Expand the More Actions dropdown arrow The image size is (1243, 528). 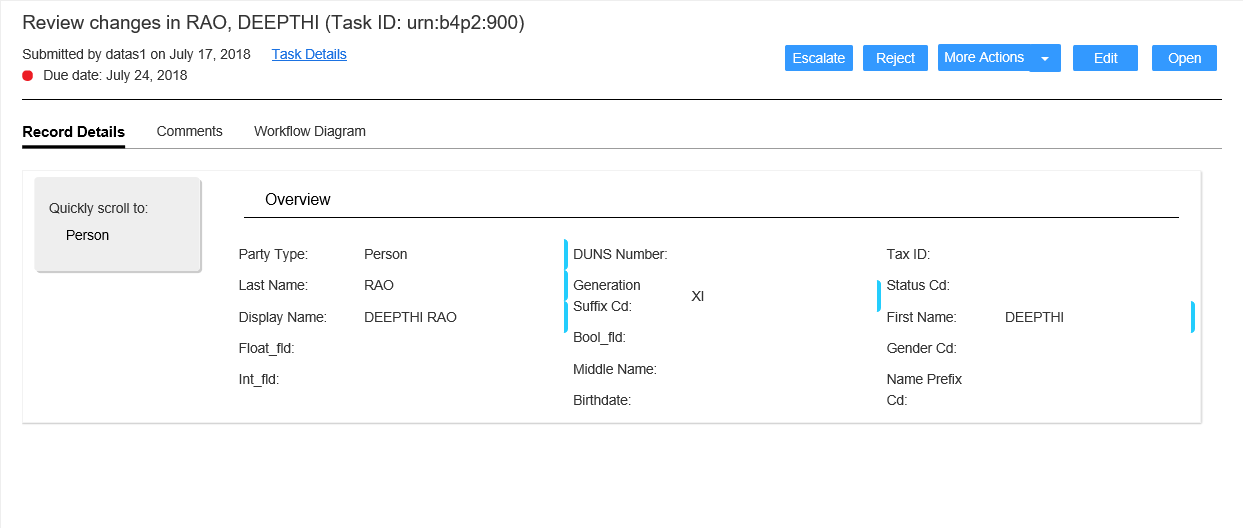tap(1045, 59)
